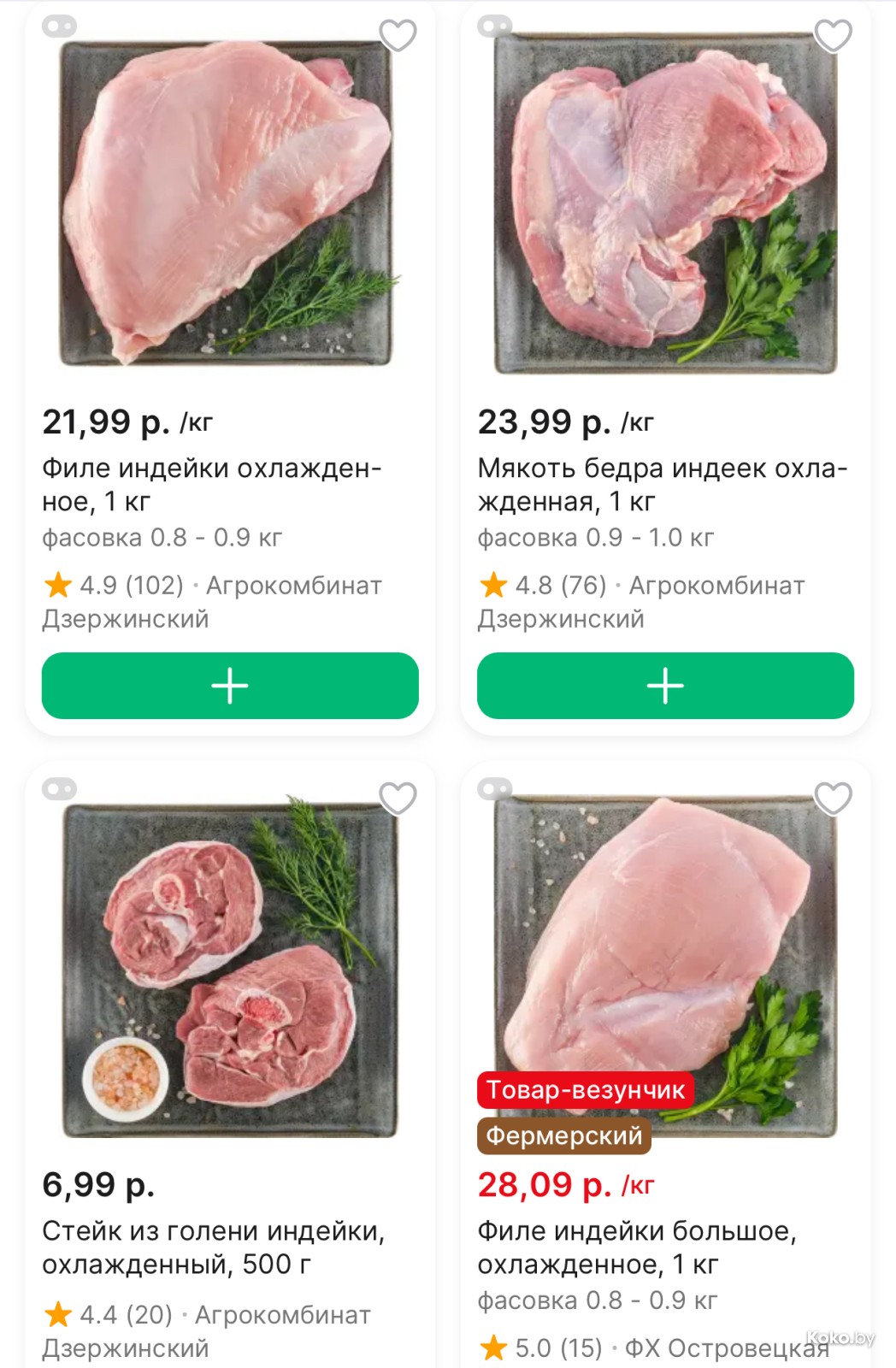Add Филе индейки охлажденное to cart

click(230, 686)
